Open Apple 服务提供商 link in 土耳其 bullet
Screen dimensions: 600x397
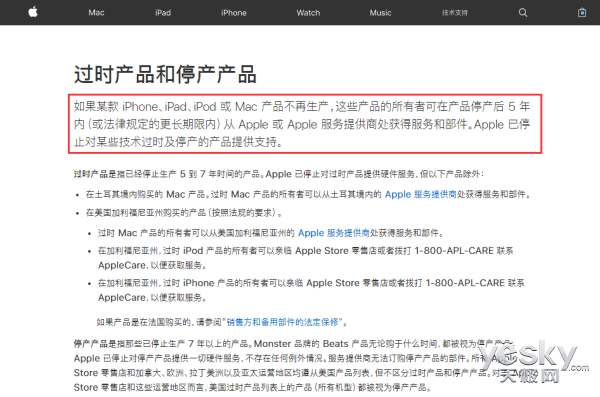pyautogui.click(x=421, y=194)
